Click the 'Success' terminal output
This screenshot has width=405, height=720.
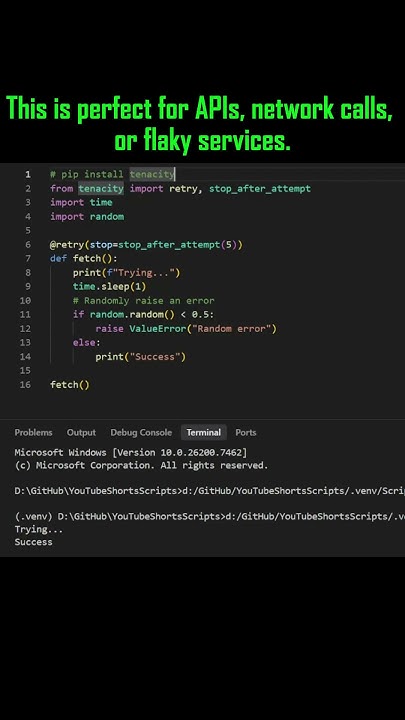(34, 542)
